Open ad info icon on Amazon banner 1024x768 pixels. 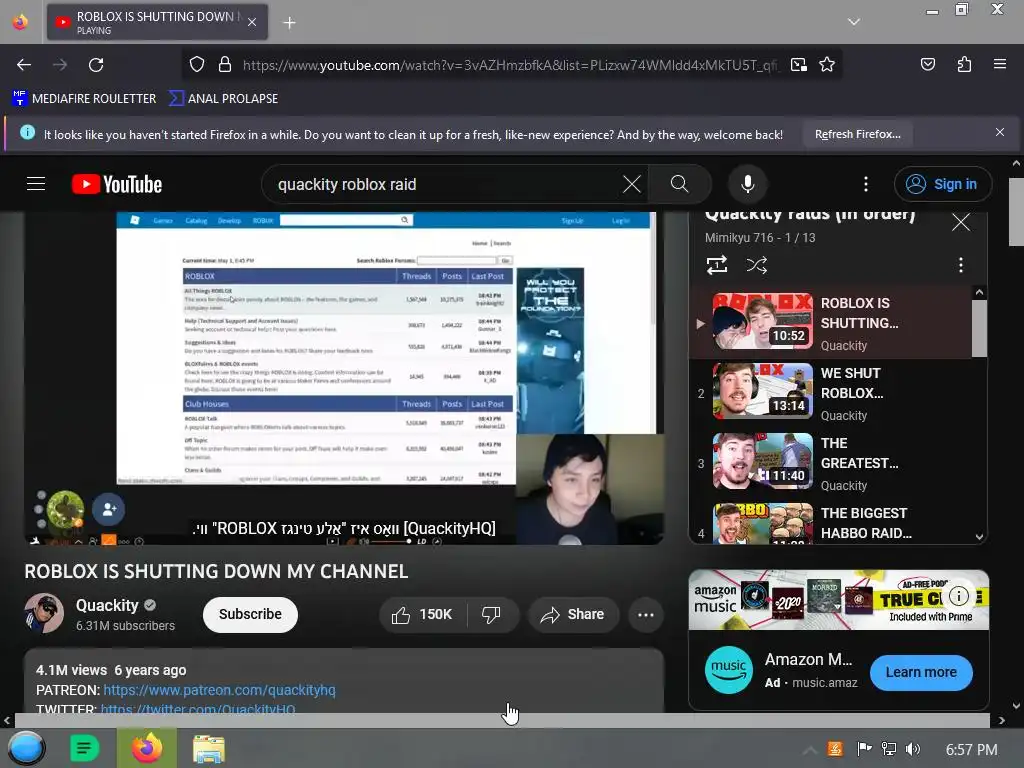click(x=958, y=596)
